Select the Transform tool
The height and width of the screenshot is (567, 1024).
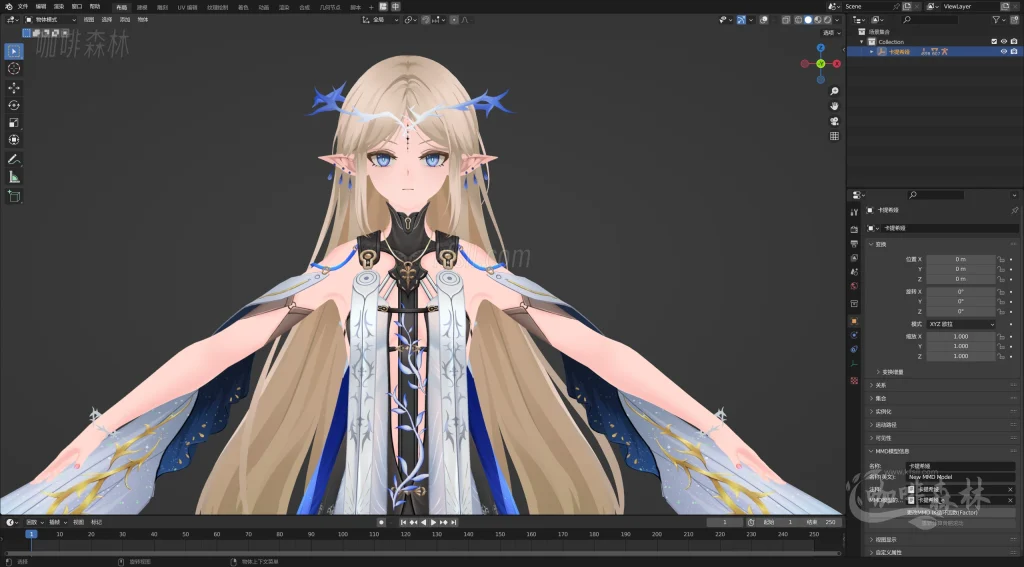[x=14, y=140]
